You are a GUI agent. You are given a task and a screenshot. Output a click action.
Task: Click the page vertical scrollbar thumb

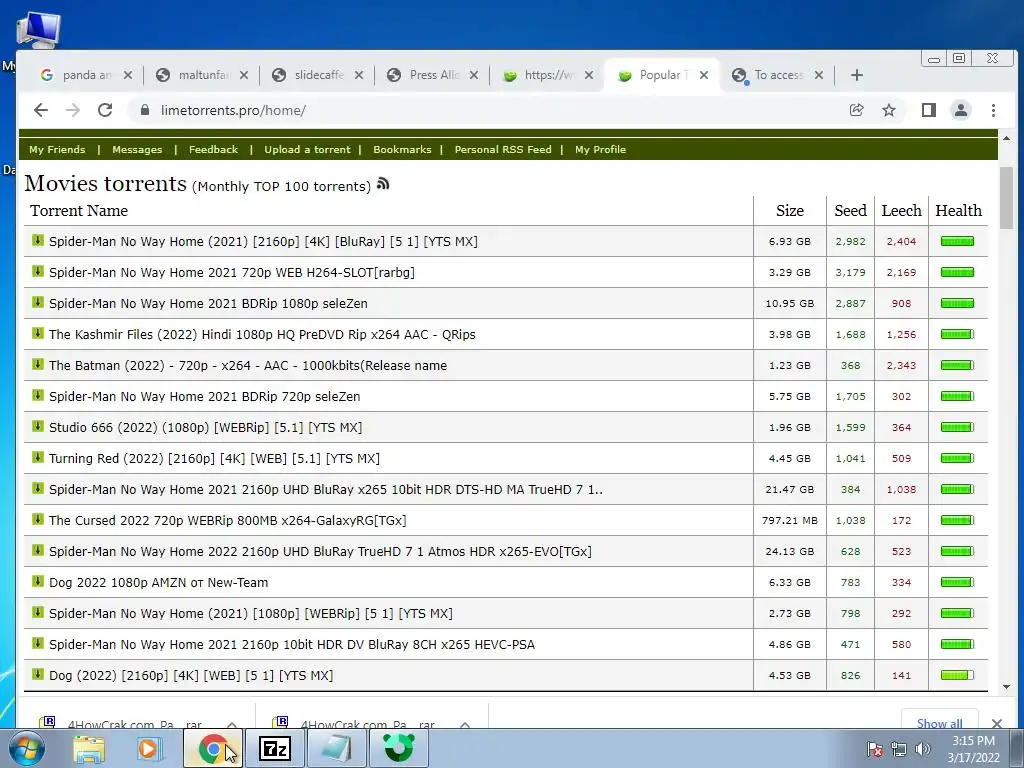coord(1006,198)
